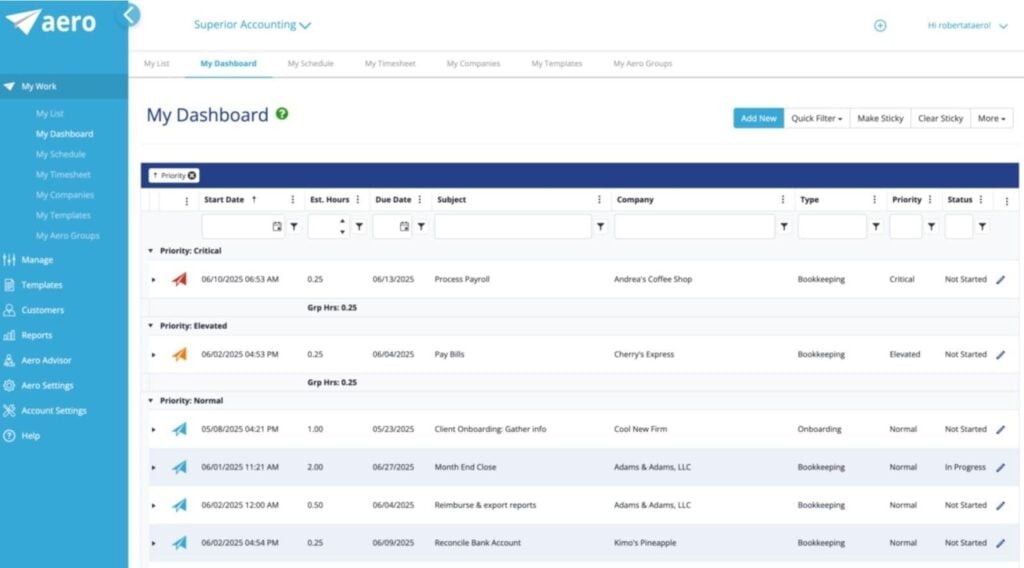The height and width of the screenshot is (568, 1024).
Task: Click the Add New button
Action: 758,118
